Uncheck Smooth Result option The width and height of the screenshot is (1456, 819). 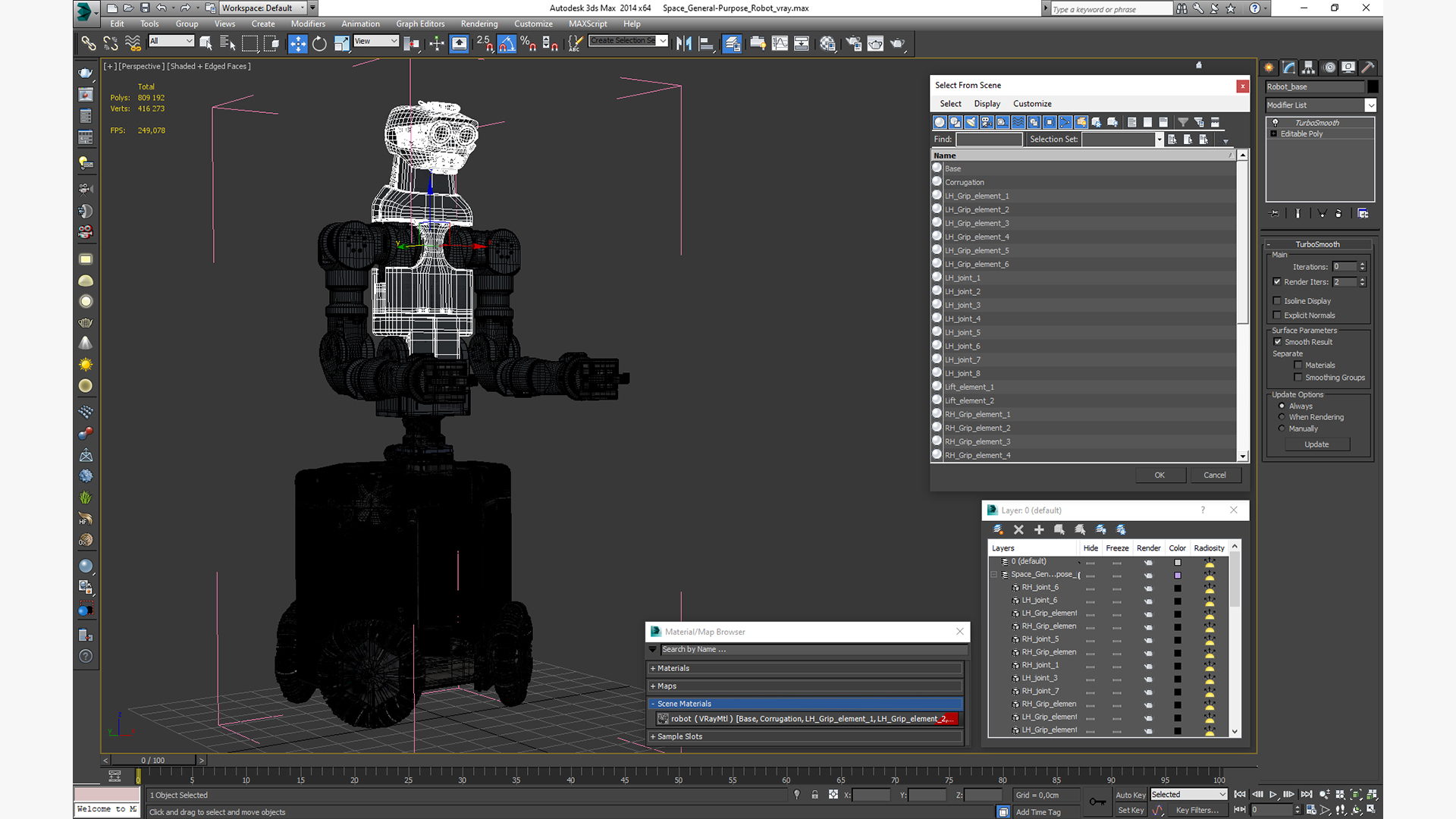click(1278, 342)
